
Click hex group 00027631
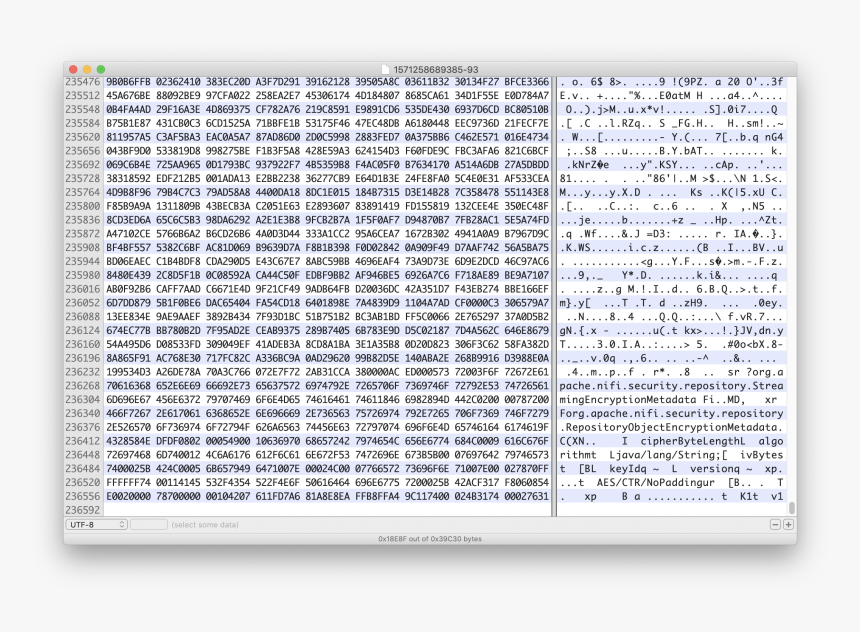coord(527,496)
